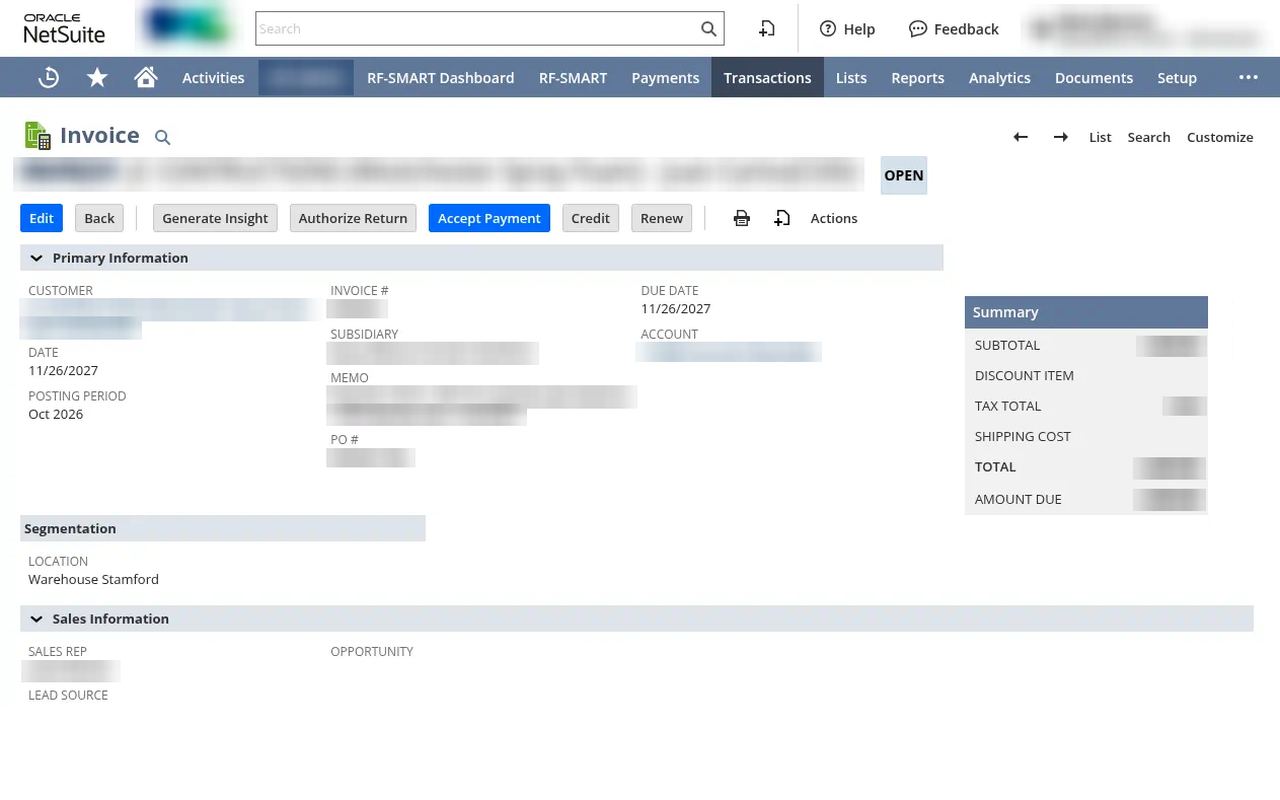Click the Generate Insight button
Image resolution: width=1280 pixels, height=800 pixels.
215,218
